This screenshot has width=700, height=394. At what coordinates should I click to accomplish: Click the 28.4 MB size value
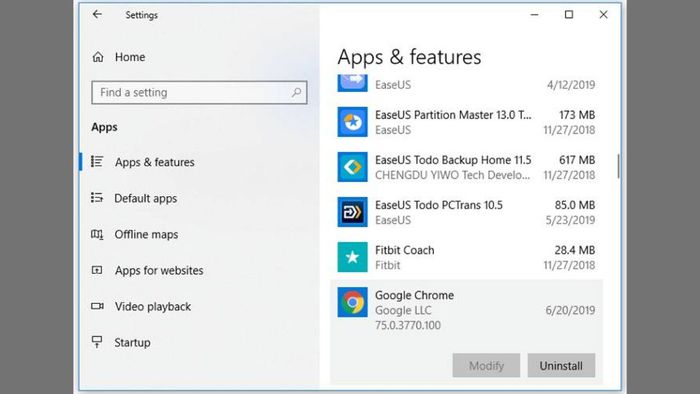[x=575, y=250]
